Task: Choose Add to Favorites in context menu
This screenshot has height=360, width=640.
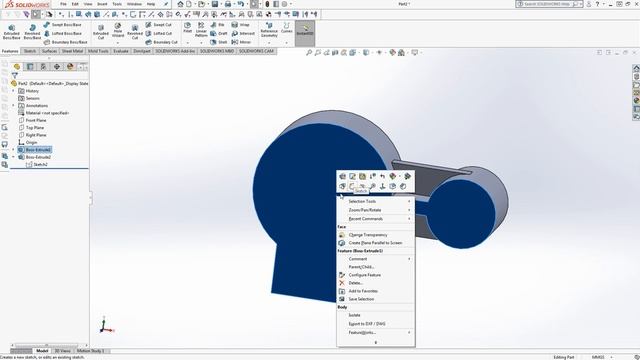Action: click(x=376, y=291)
